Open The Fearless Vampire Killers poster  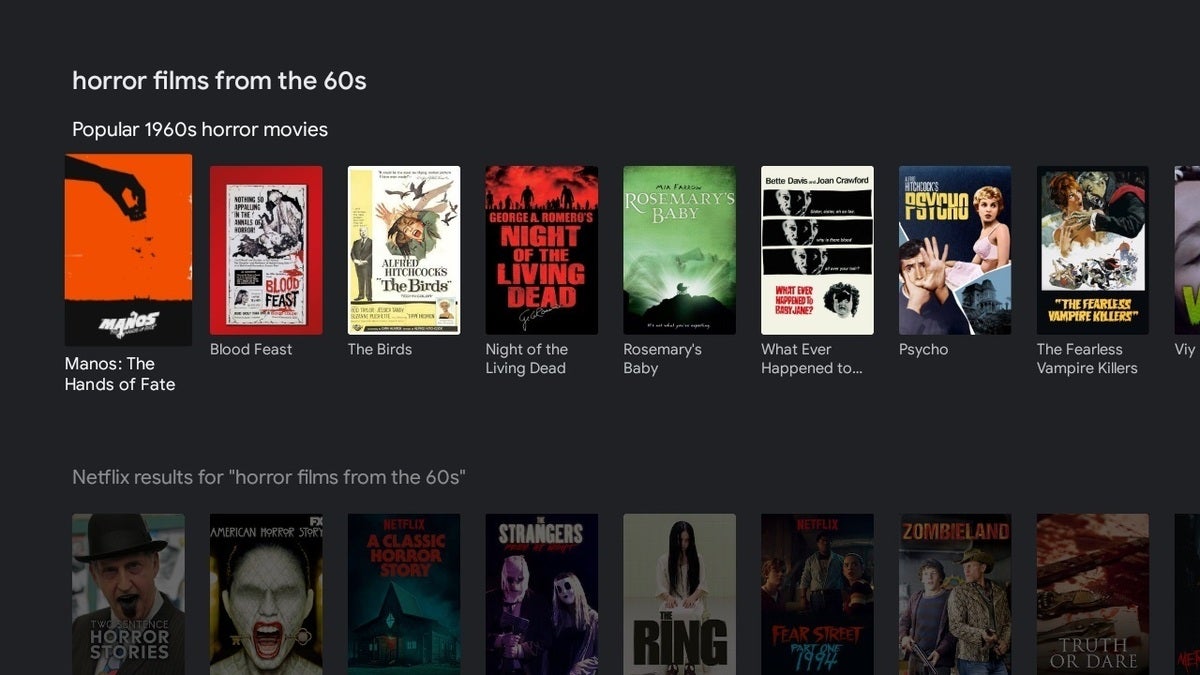[x=1093, y=250]
